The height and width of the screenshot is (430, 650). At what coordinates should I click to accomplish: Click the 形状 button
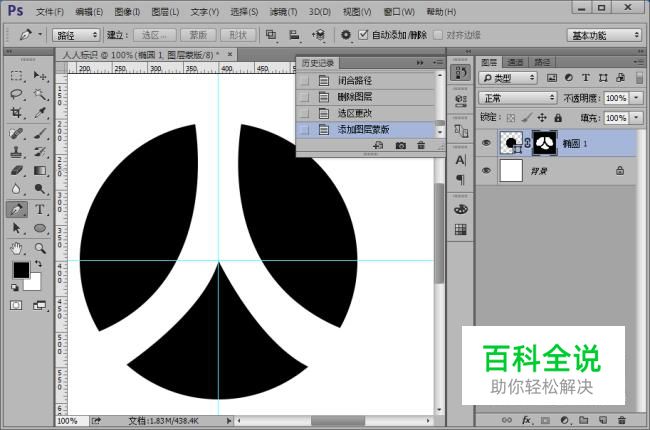coord(238,35)
